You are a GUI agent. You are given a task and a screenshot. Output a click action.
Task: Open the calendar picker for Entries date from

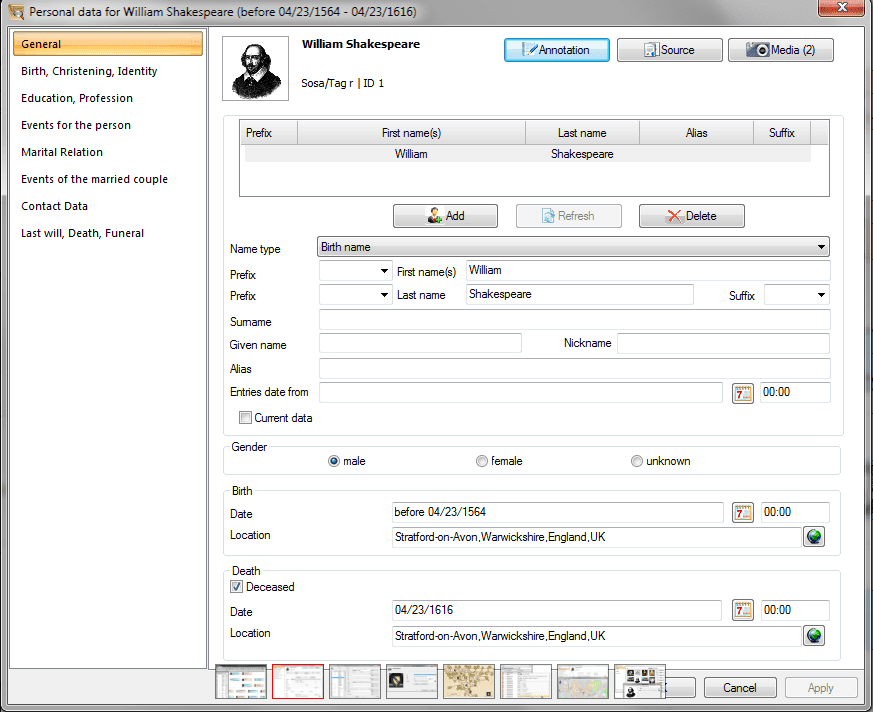pyautogui.click(x=742, y=393)
